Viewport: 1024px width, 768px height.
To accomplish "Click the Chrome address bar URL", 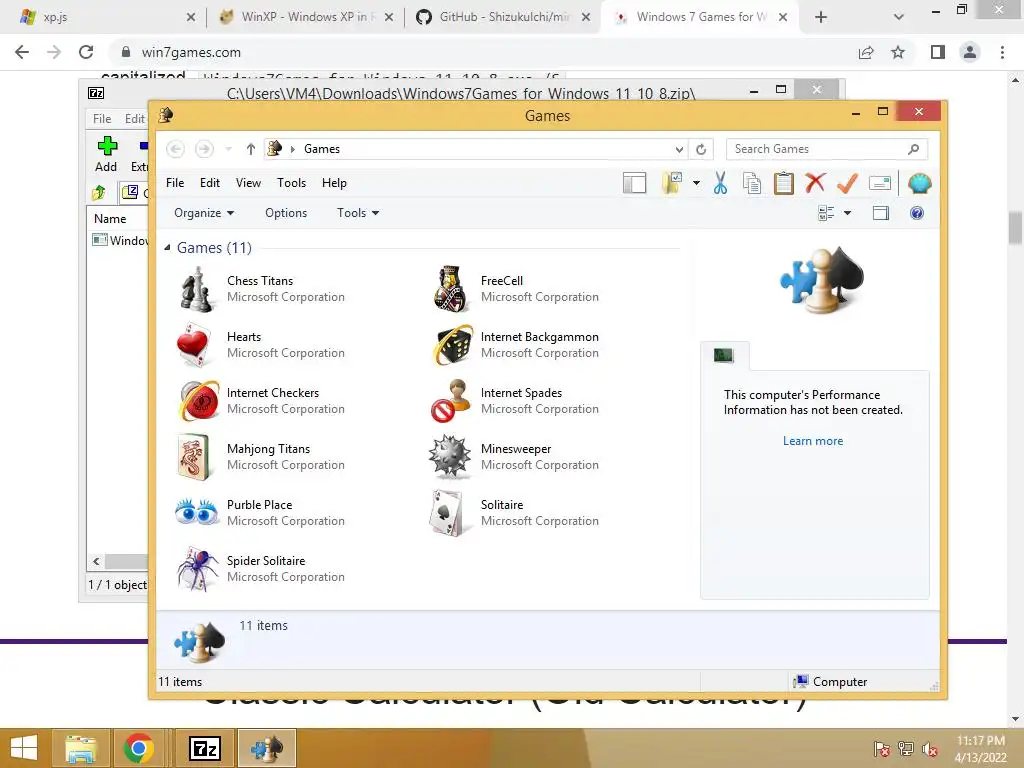I will click(191, 52).
